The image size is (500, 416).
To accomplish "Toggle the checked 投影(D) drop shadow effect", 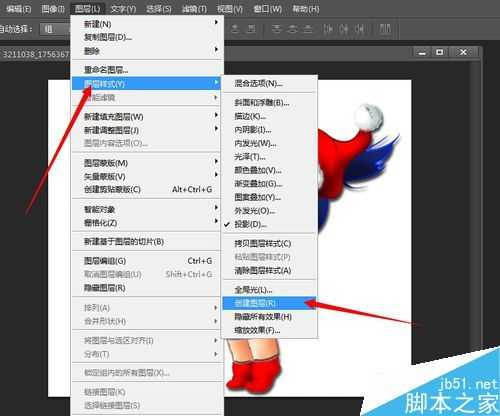I will pos(269,224).
